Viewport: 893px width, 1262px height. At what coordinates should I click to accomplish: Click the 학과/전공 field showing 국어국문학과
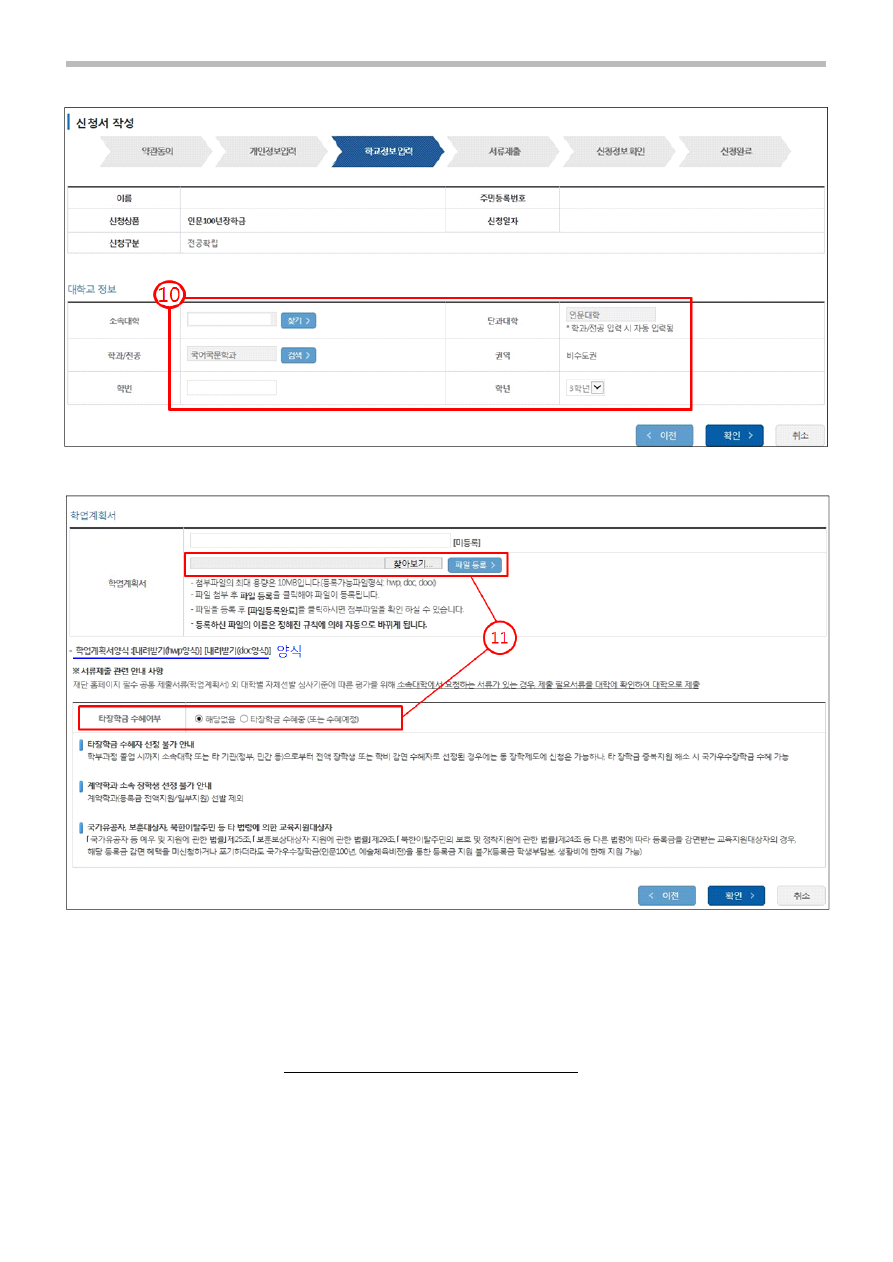click(x=231, y=355)
